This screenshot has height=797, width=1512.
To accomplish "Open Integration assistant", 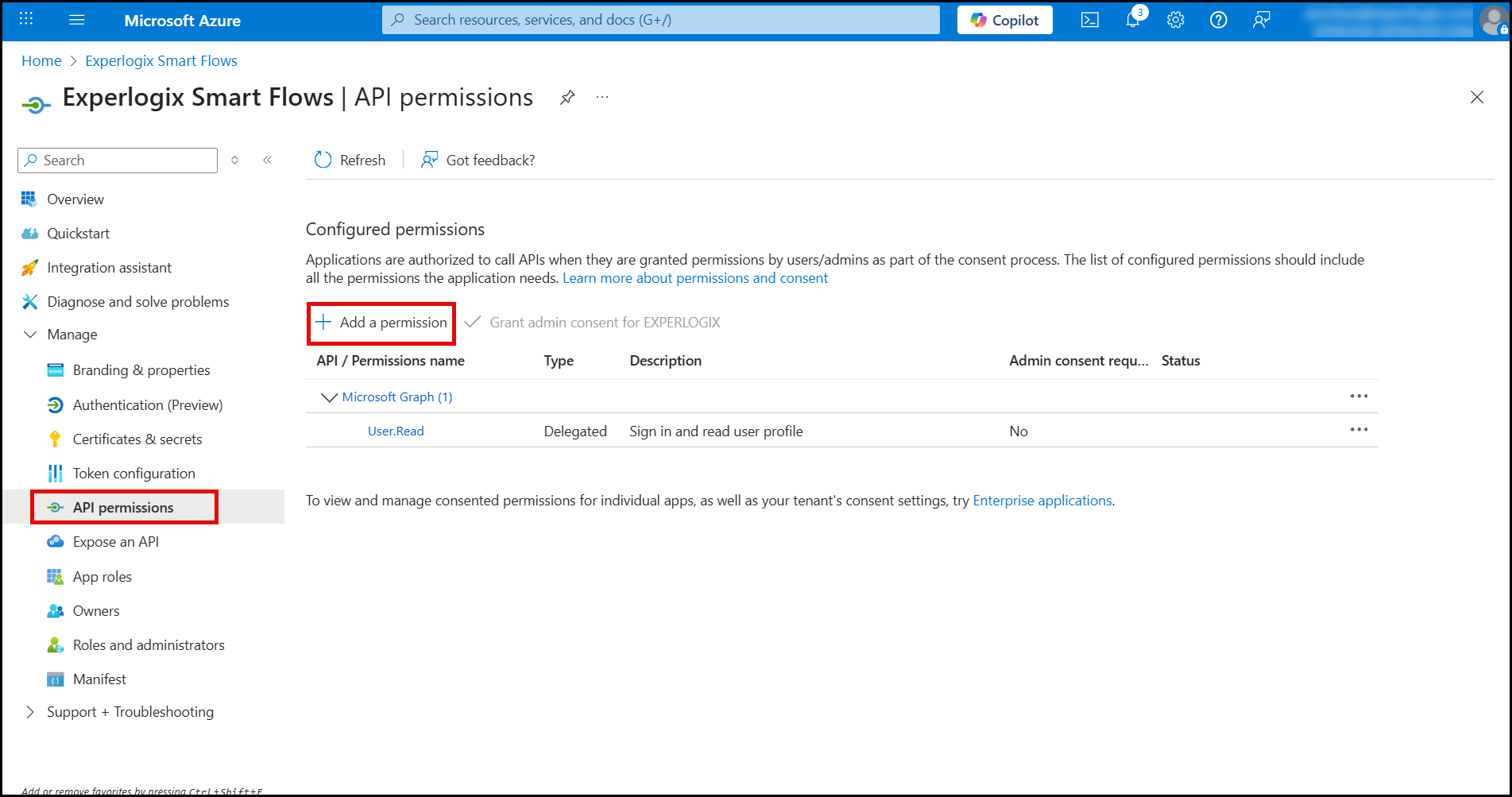I will 109,267.
